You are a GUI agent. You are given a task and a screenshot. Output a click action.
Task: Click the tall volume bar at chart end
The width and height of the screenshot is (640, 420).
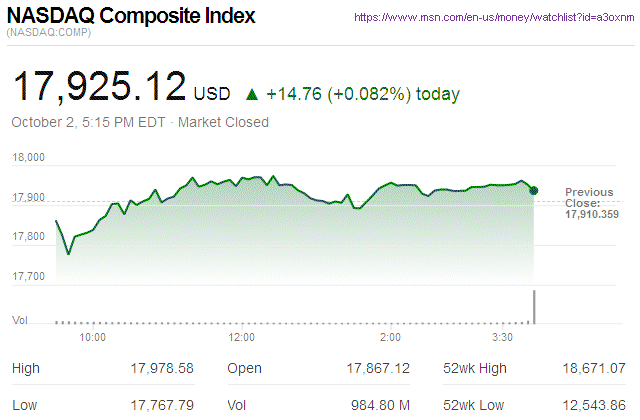[x=535, y=306]
